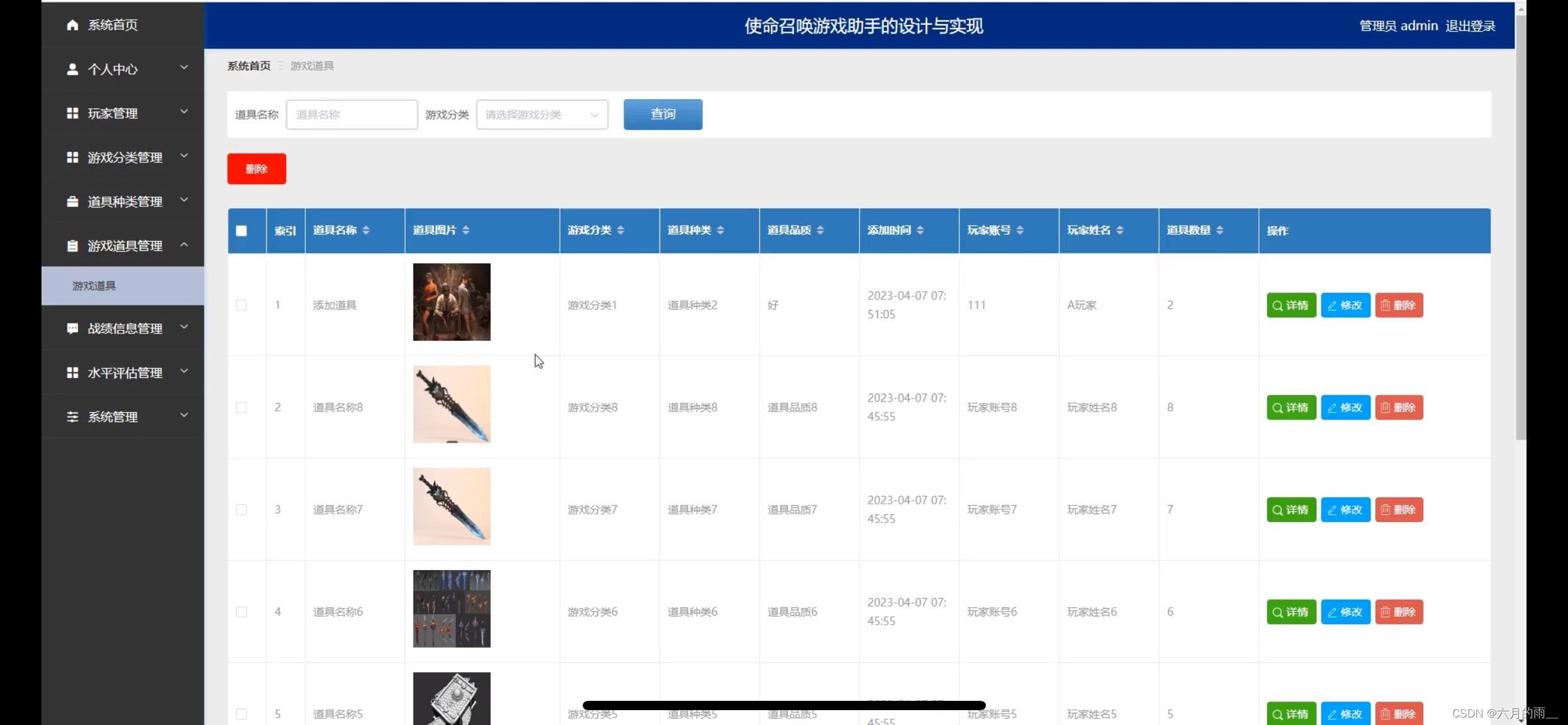The width and height of the screenshot is (1568, 725).
Task: Click 删除 for row 添加道具
Action: pyautogui.click(x=1399, y=305)
